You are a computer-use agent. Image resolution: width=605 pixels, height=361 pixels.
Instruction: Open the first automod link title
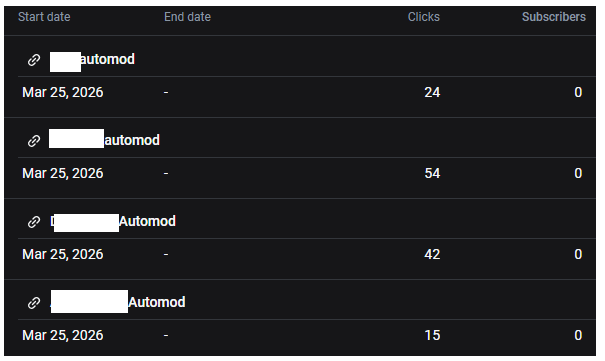92,60
